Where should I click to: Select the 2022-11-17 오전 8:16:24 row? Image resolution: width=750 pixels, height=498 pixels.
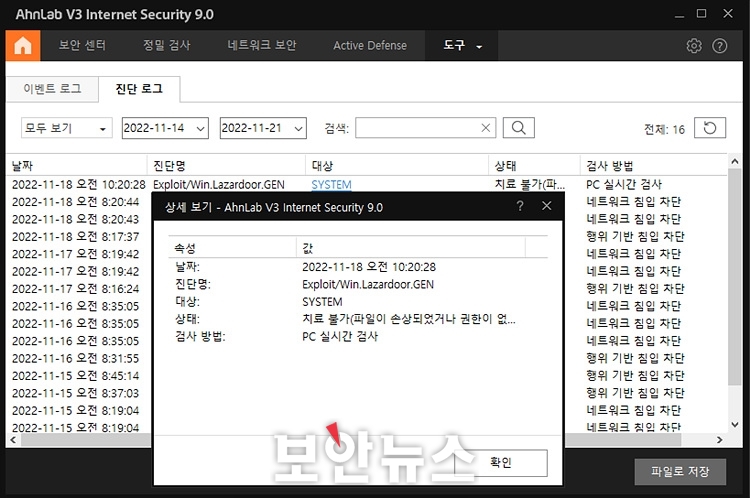tap(78, 289)
